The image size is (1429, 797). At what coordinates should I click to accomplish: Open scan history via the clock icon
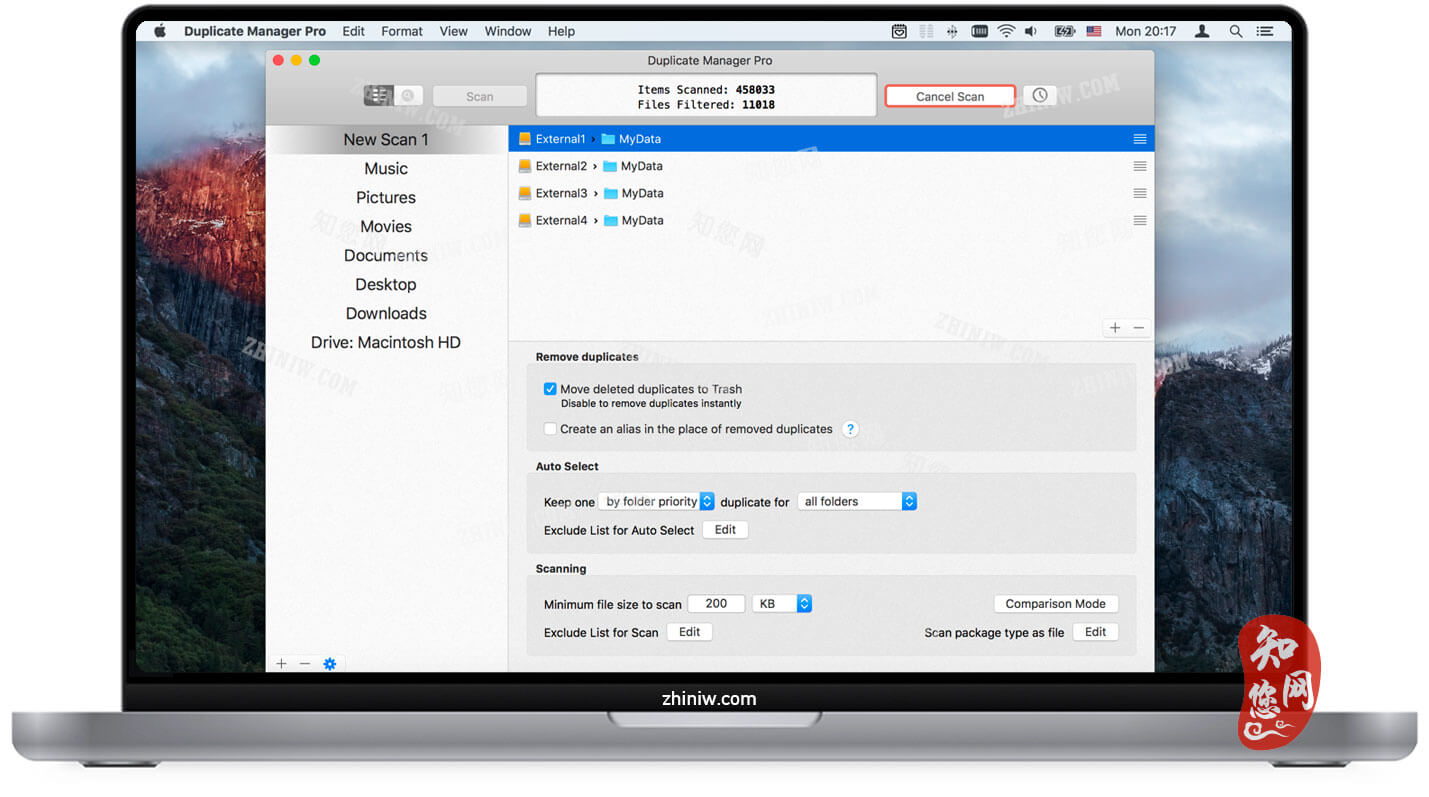[x=1040, y=95]
